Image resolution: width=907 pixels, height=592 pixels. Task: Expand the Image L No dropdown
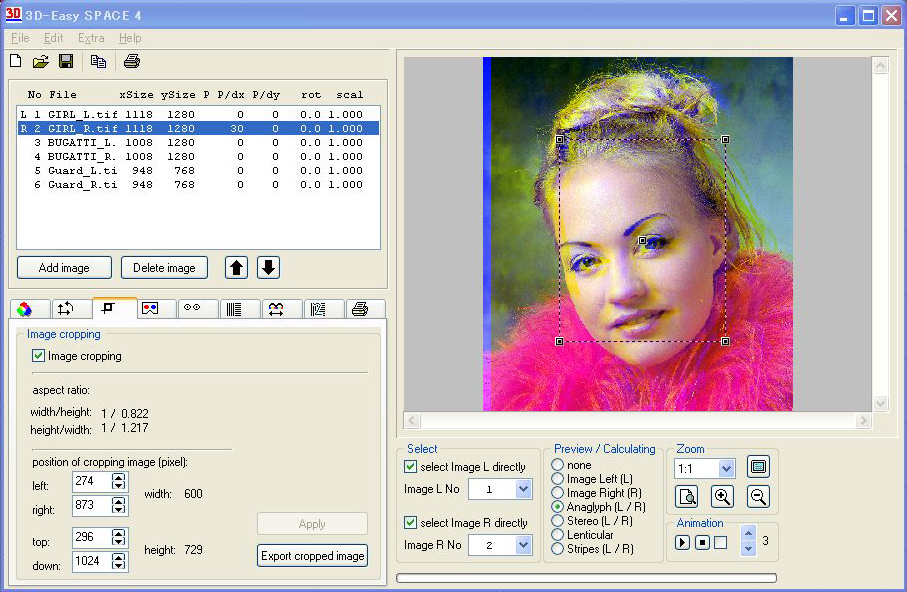click(x=524, y=490)
